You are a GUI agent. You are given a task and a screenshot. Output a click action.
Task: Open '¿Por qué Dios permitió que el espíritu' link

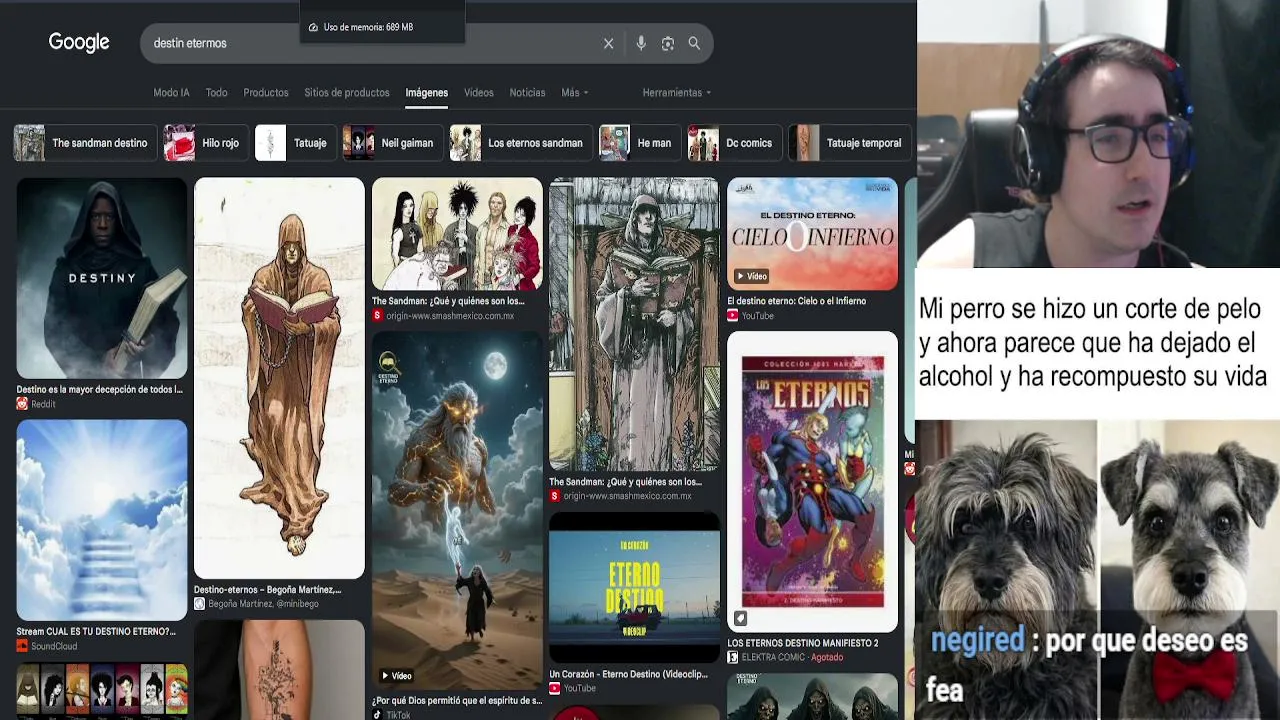[457, 701]
